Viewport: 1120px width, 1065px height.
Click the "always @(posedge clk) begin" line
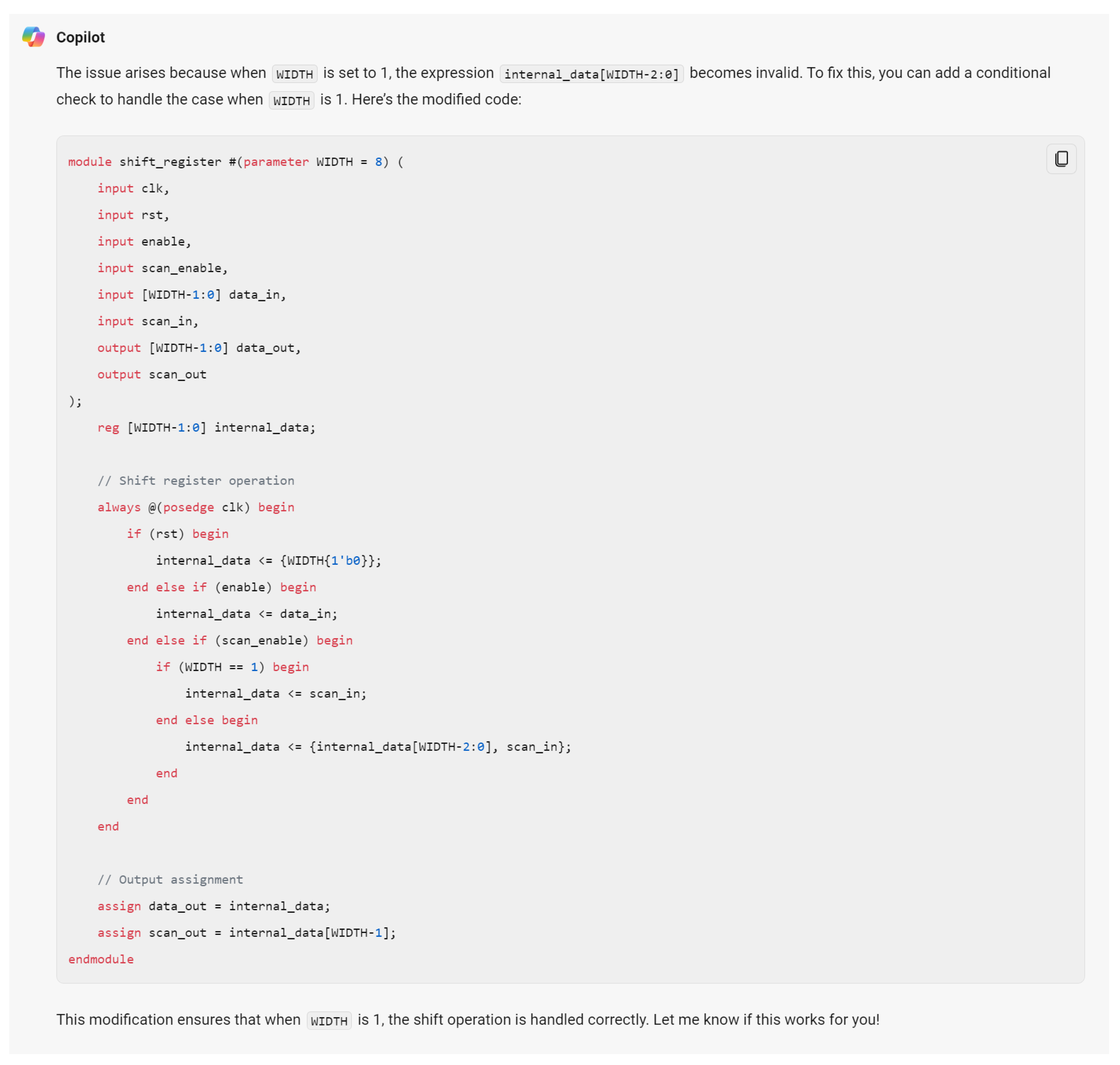pyautogui.click(x=196, y=507)
